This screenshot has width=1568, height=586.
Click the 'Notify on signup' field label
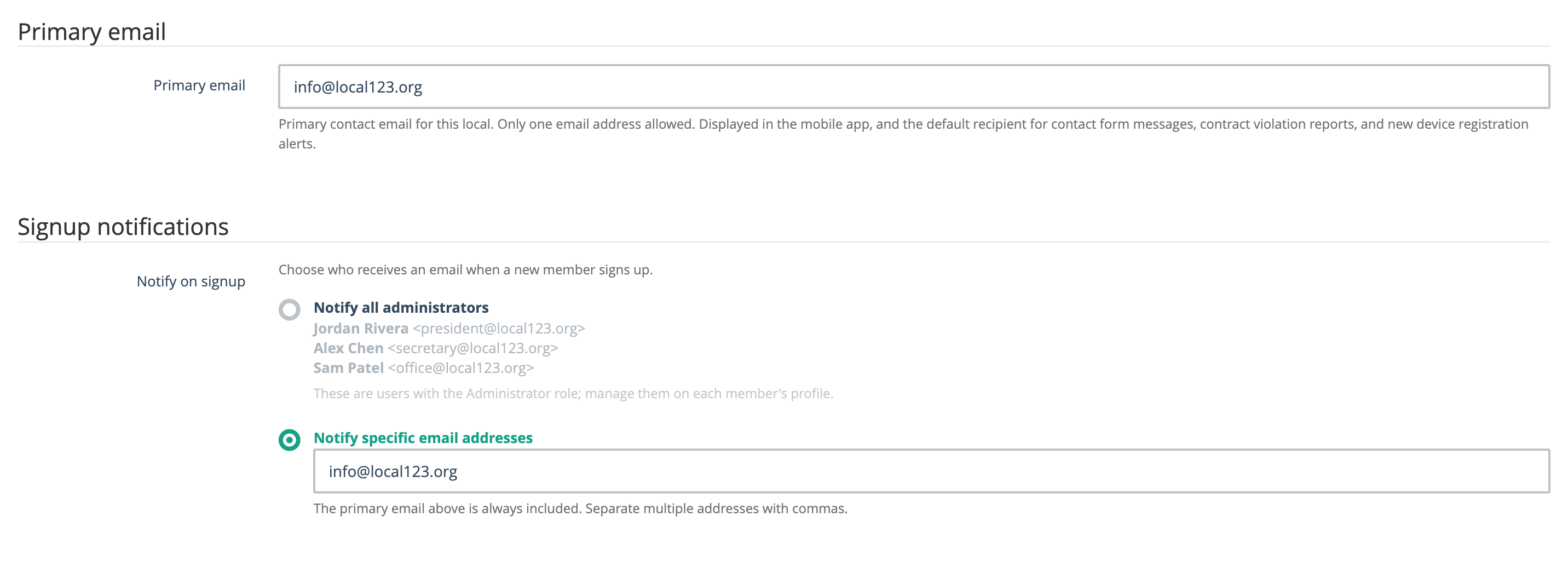pyautogui.click(x=191, y=281)
